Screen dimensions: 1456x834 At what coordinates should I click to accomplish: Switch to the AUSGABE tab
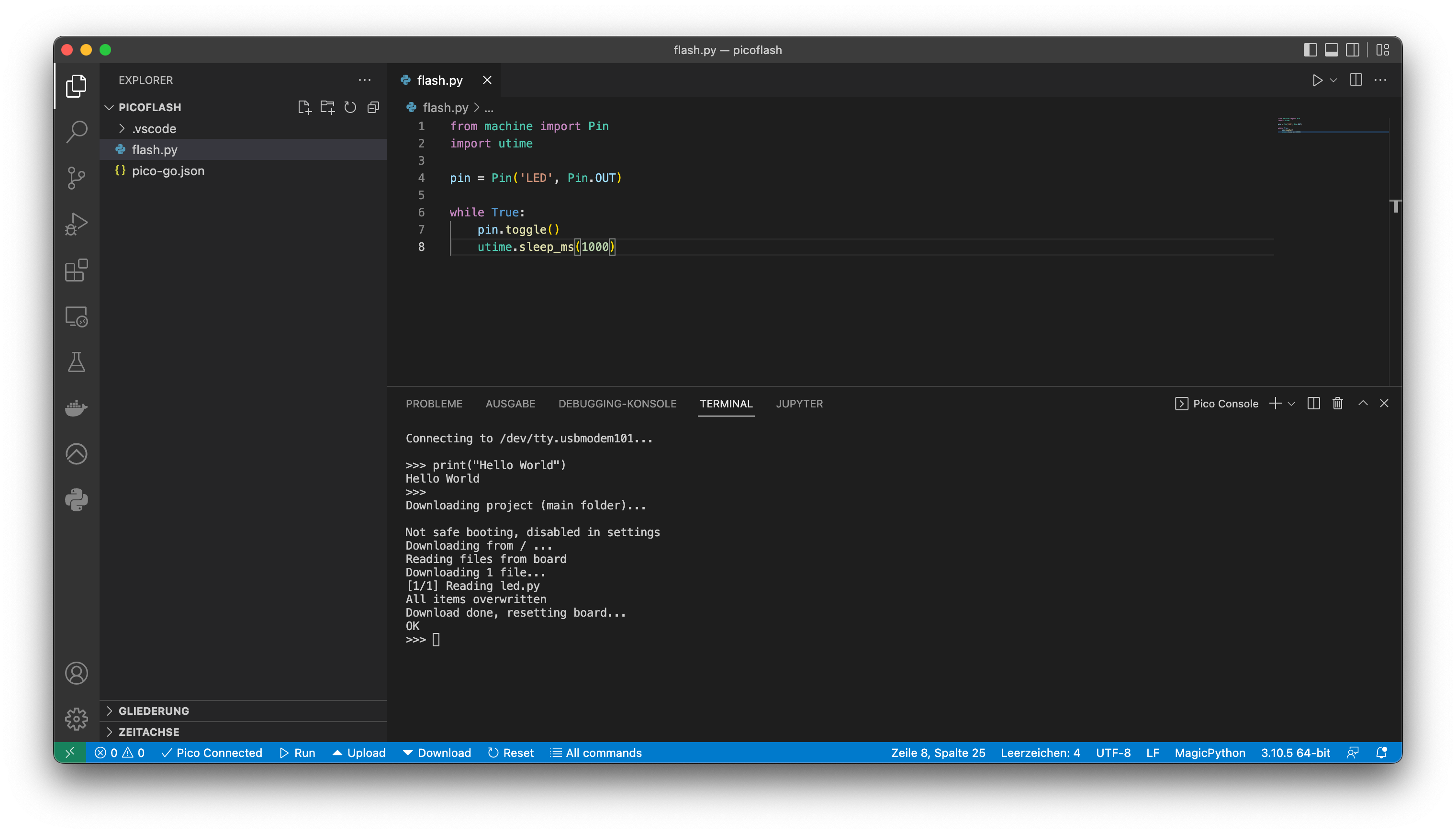(510, 404)
